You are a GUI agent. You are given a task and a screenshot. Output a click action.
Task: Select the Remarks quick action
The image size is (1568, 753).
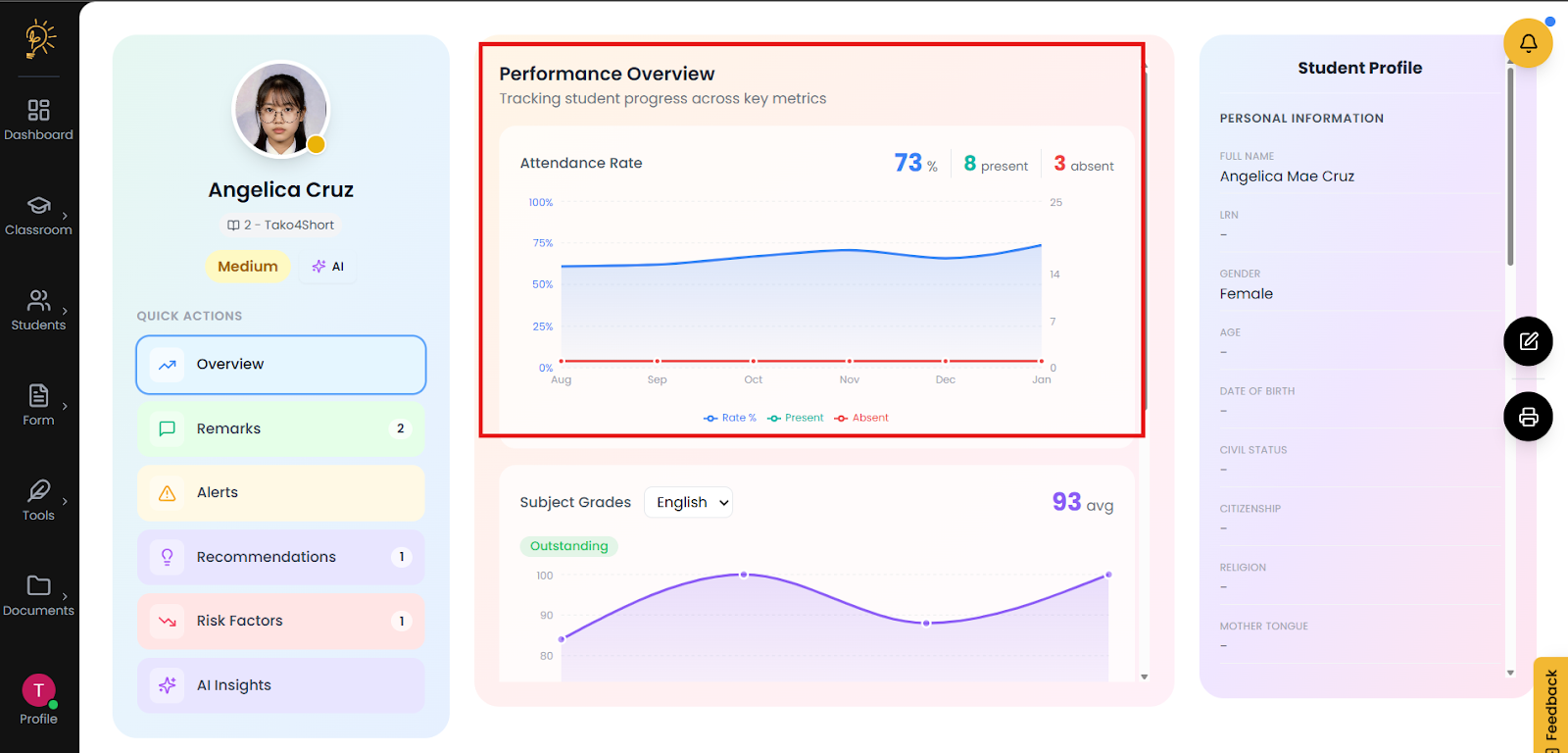tap(281, 428)
